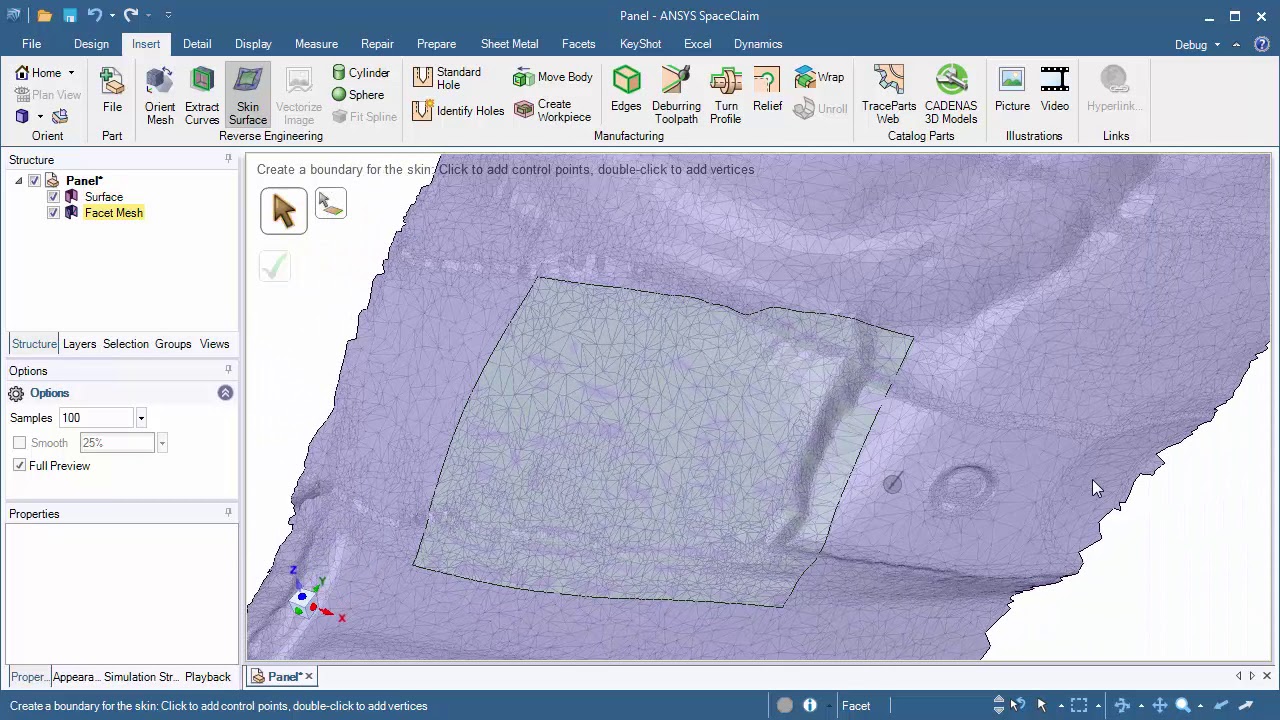Click the Orient Mesh tool
This screenshot has height=720, width=1280.
tap(160, 96)
